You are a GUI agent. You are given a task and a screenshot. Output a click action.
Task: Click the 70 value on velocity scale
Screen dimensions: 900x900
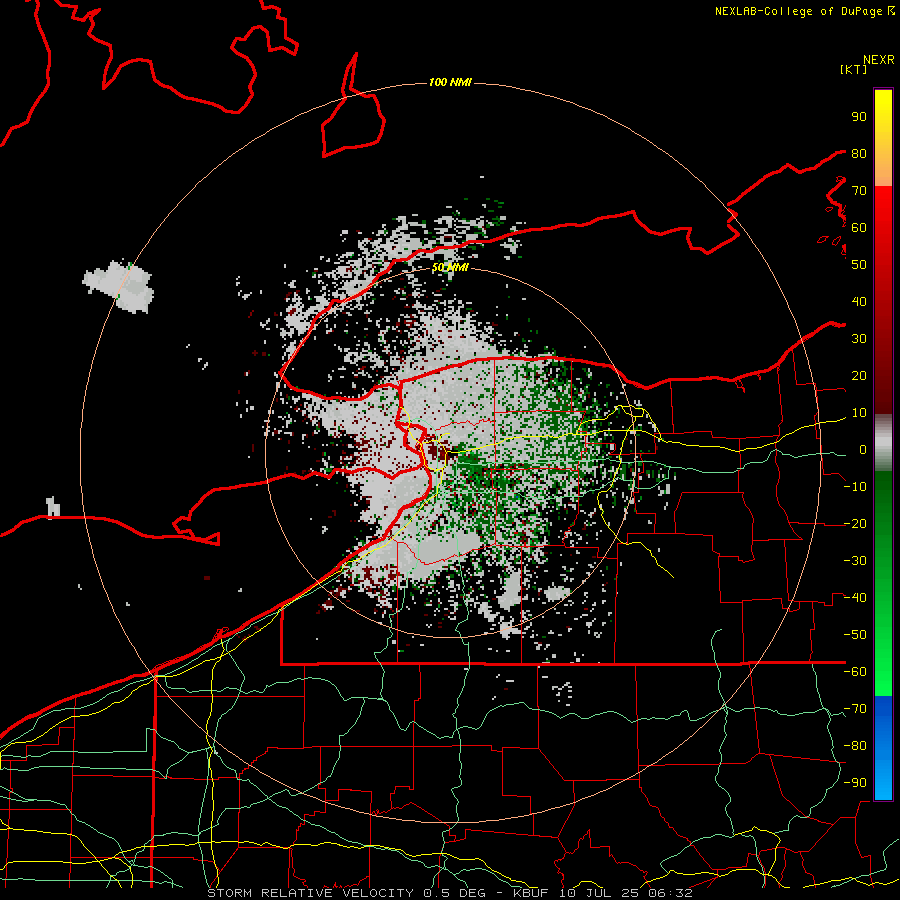(x=859, y=191)
